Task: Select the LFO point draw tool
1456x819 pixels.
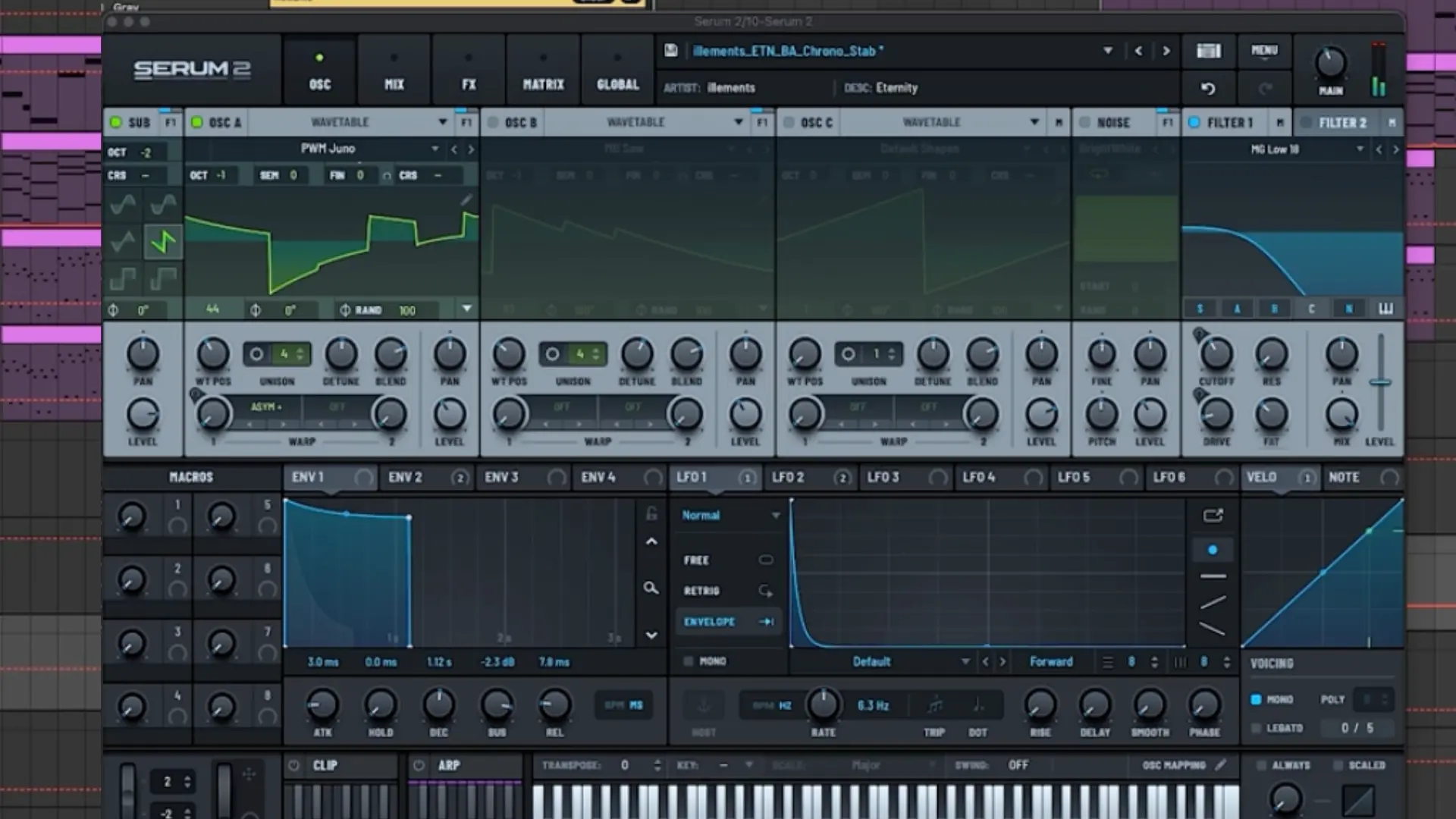Action: point(1213,550)
